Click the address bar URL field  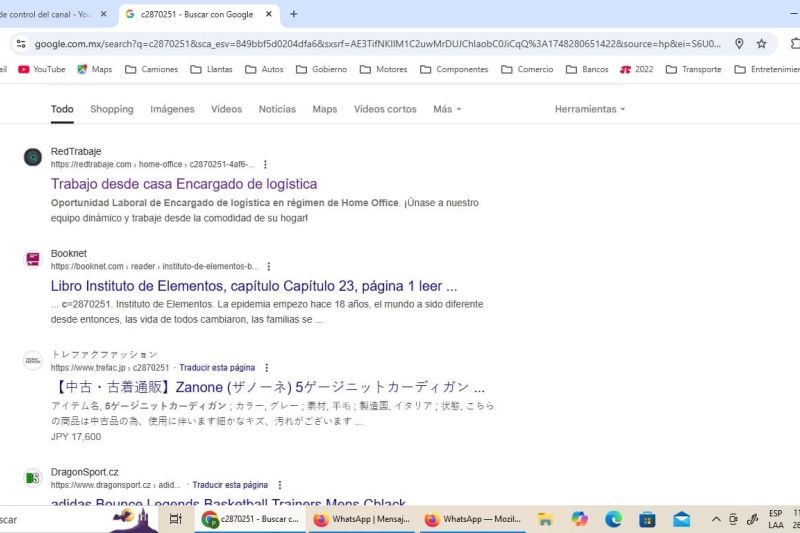(378, 44)
